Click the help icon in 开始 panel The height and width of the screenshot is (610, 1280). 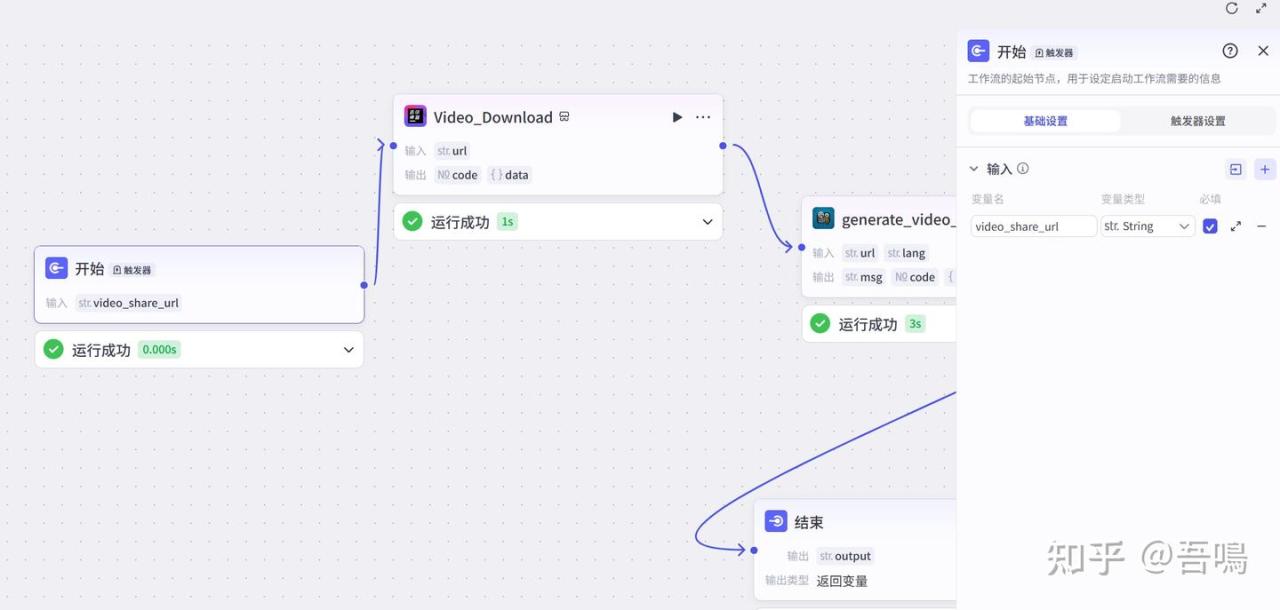tap(1230, 51)
